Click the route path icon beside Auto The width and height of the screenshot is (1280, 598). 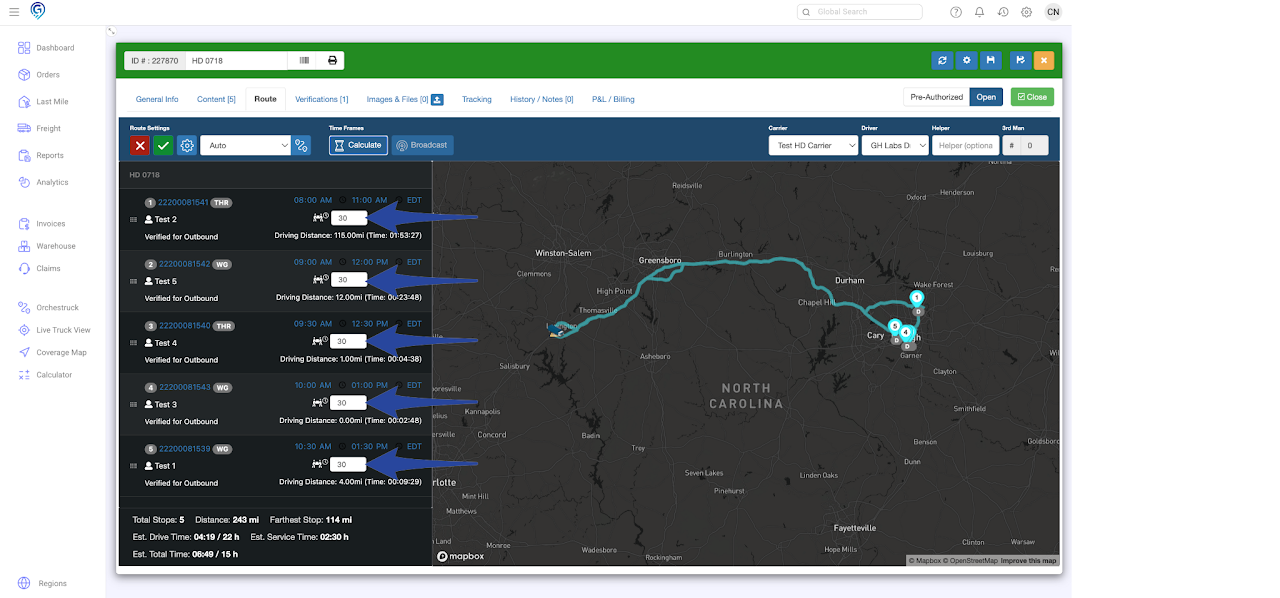(301, 145)
